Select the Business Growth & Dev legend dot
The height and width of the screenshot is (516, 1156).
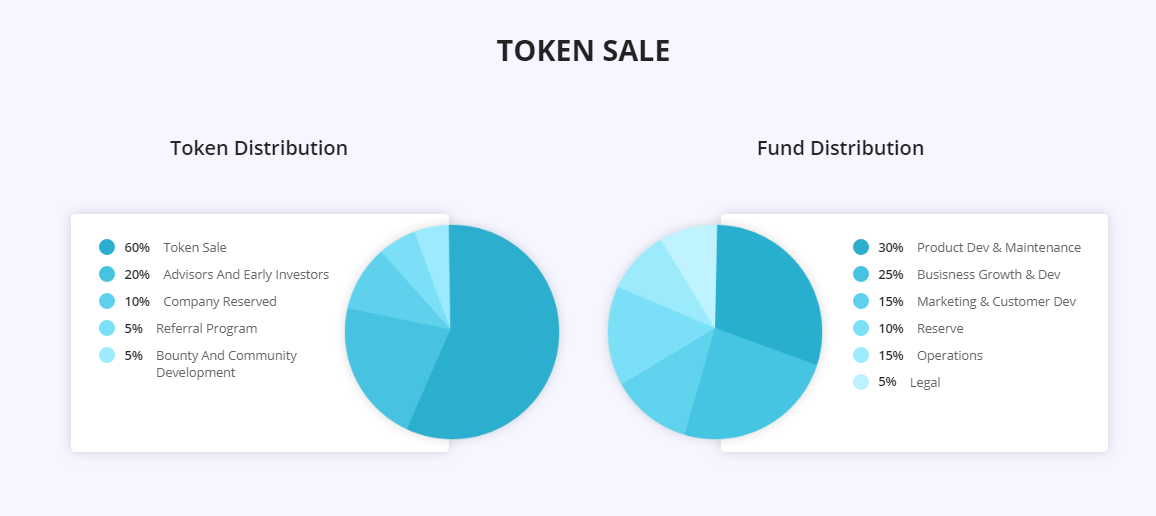[x=861, y=274]
